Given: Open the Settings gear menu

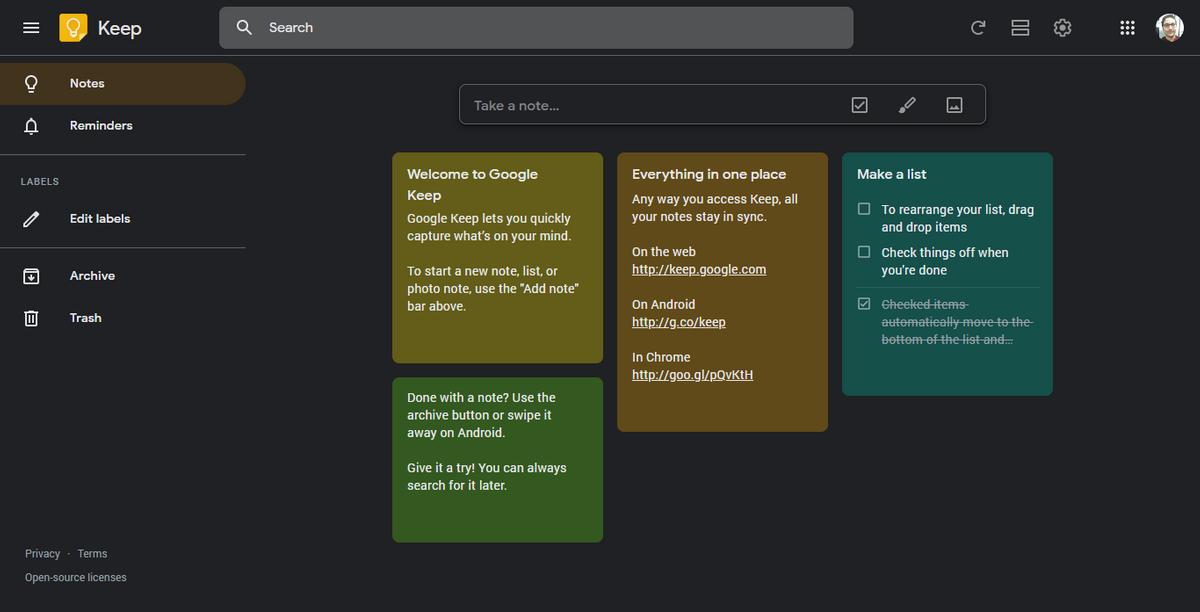Looking at the screenshot, I should pos(1062,27).
